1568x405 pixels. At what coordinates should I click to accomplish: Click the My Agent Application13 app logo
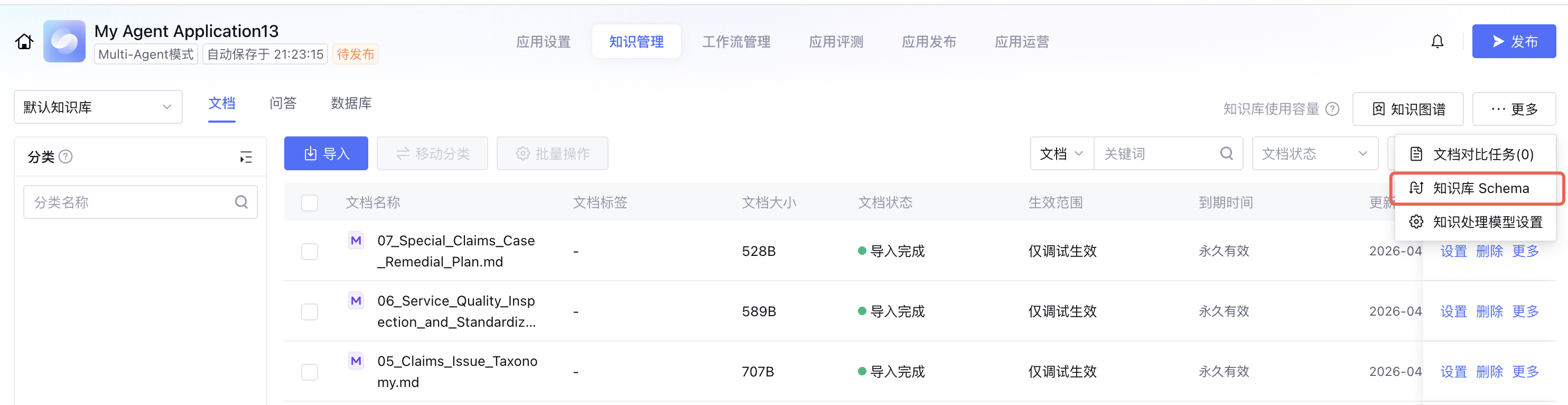pos(64,41)
